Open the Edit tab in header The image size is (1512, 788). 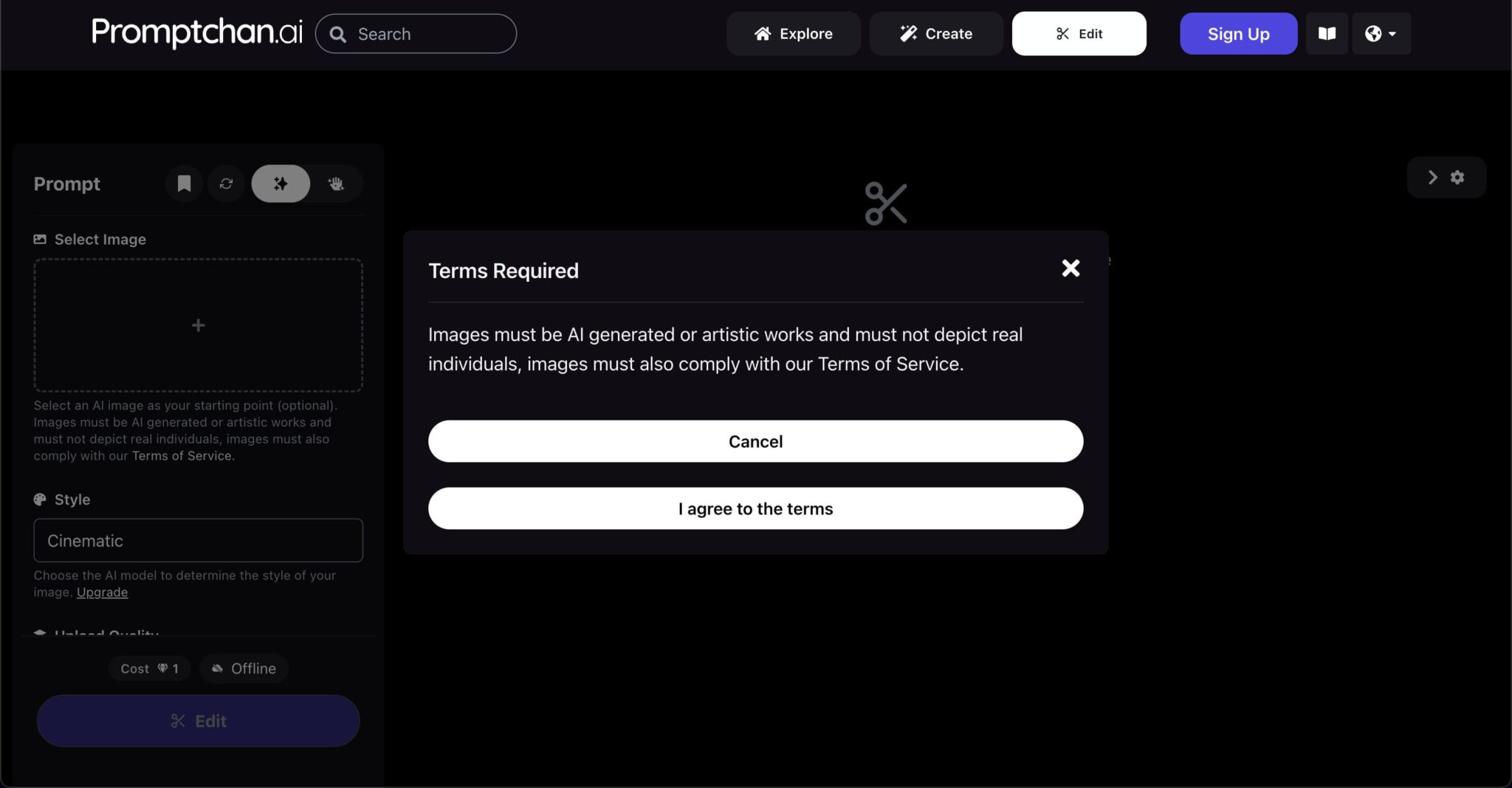[1079, 34]
